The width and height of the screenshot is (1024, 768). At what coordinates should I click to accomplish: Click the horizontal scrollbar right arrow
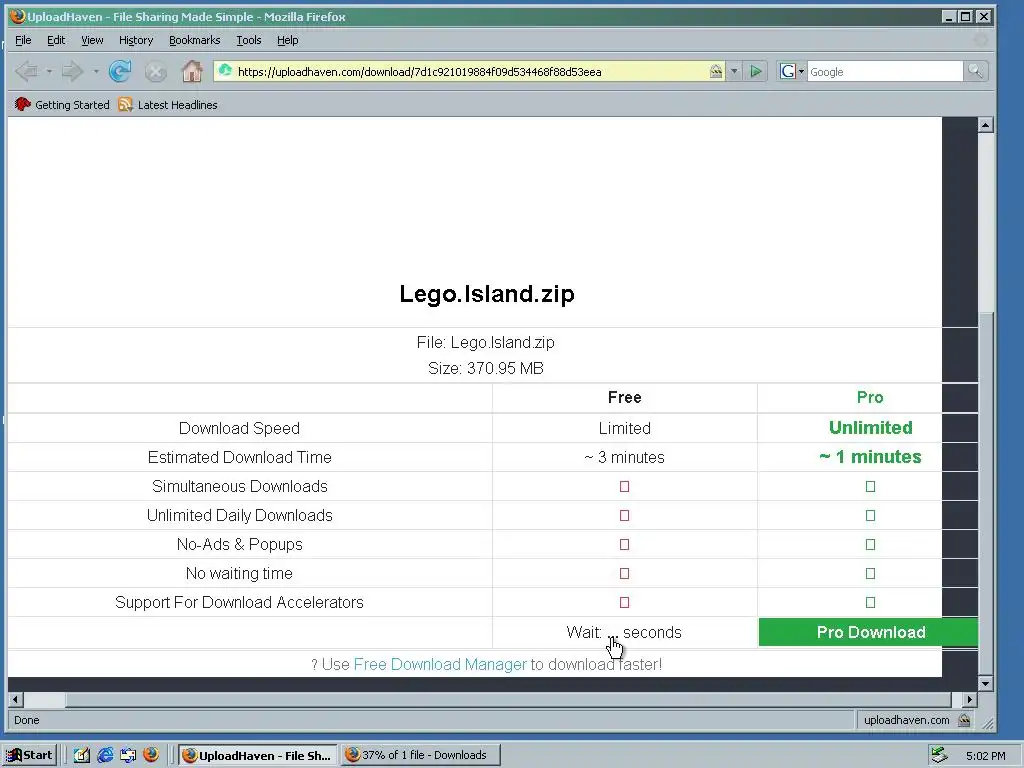[x=970, y=699]
